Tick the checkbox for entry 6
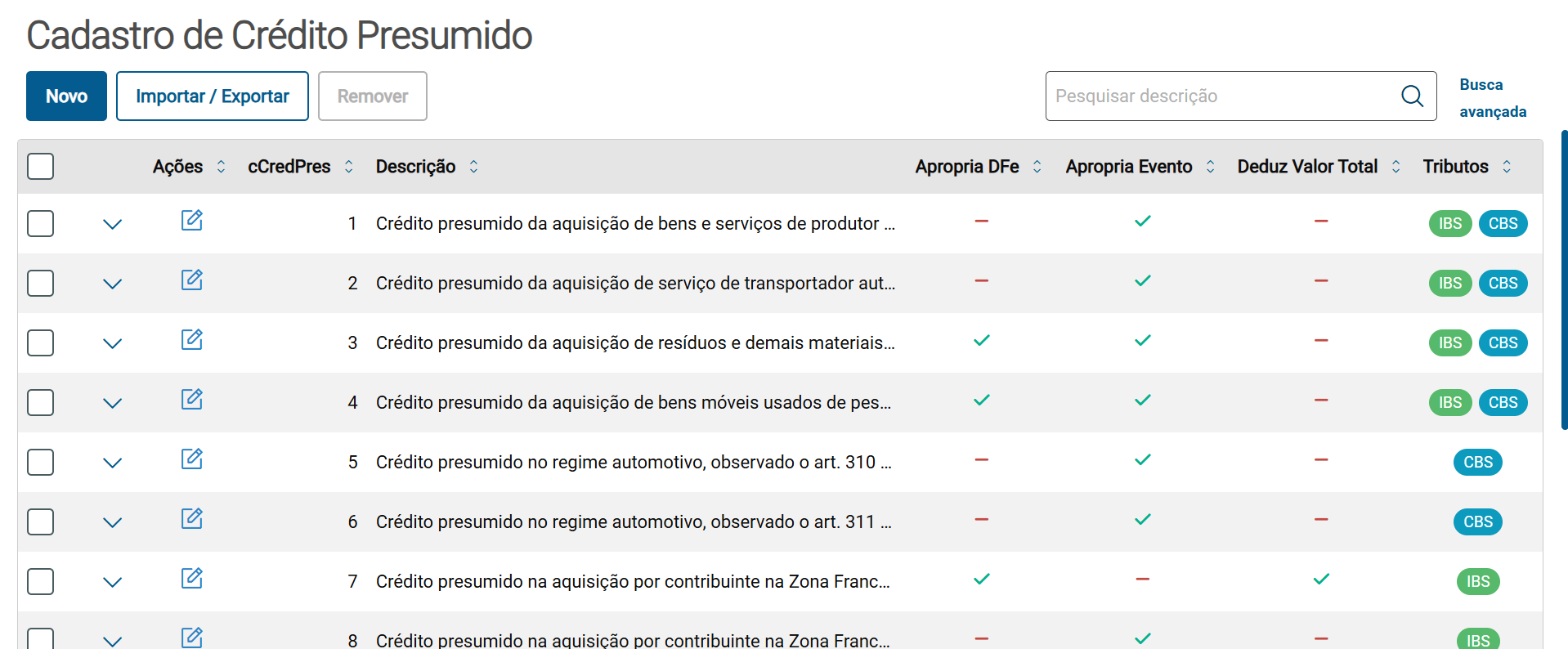1568x649 pixels. pyautogui.click(x=41, y=522)
